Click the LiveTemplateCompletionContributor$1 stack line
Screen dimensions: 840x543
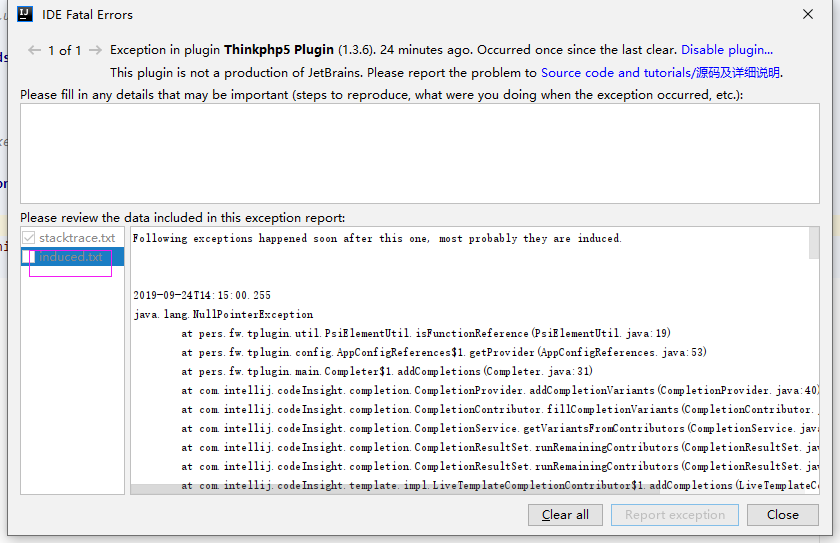tap(500, 485)
